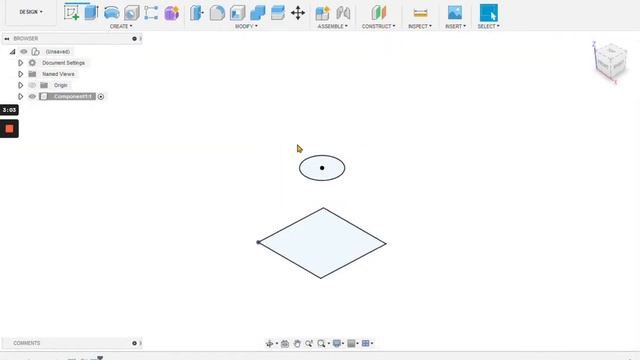Screen dimensions: 640x360
Task: Click the Browser panel options dot
Action: coord(134,39)
